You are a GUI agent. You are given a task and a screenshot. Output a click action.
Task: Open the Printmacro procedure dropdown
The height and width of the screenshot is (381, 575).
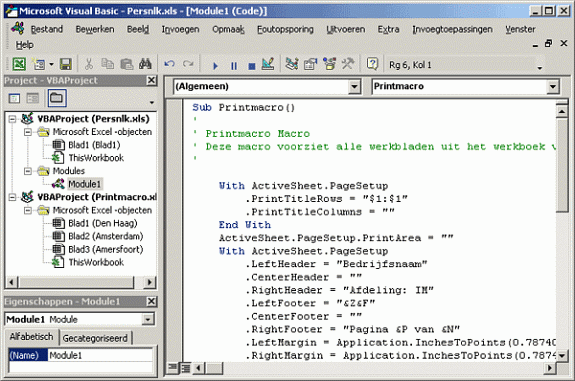point(552,87)
